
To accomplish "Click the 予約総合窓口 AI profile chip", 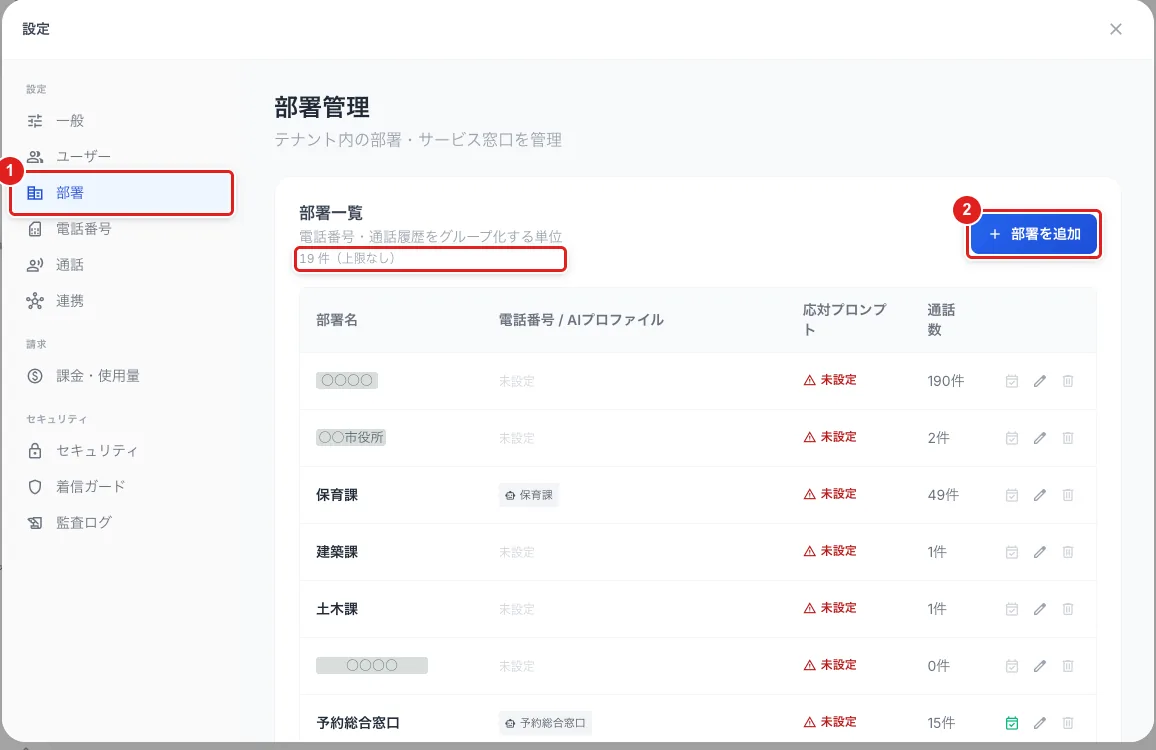I will tap(545, 723).
